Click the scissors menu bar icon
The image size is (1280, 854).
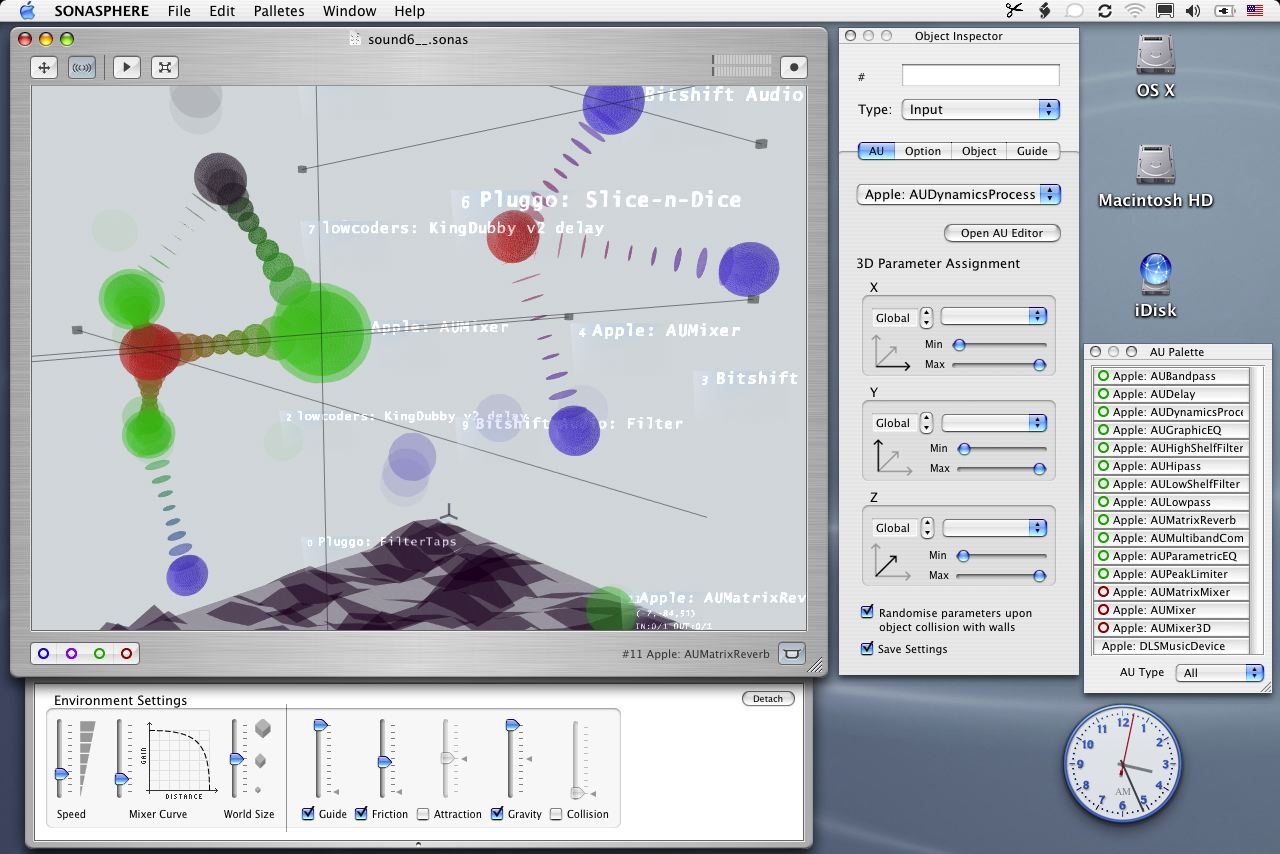[x=1013, y=11]
